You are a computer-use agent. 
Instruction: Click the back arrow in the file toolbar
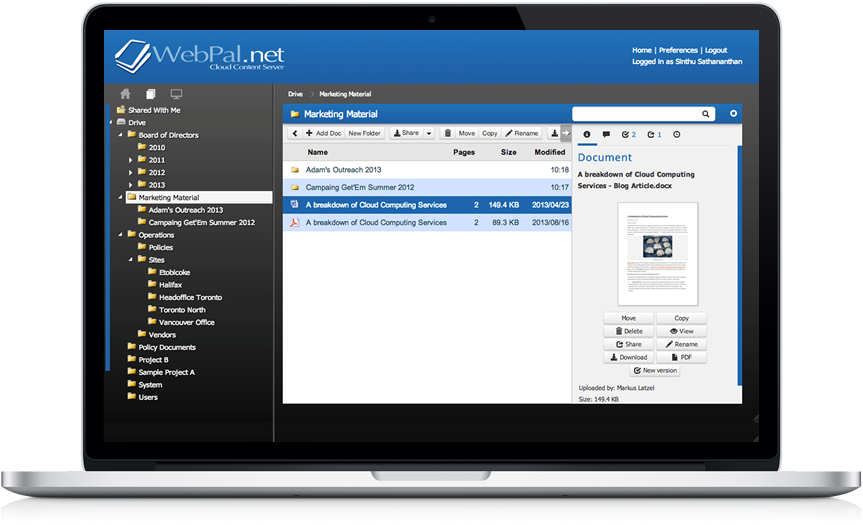point(294,133)
